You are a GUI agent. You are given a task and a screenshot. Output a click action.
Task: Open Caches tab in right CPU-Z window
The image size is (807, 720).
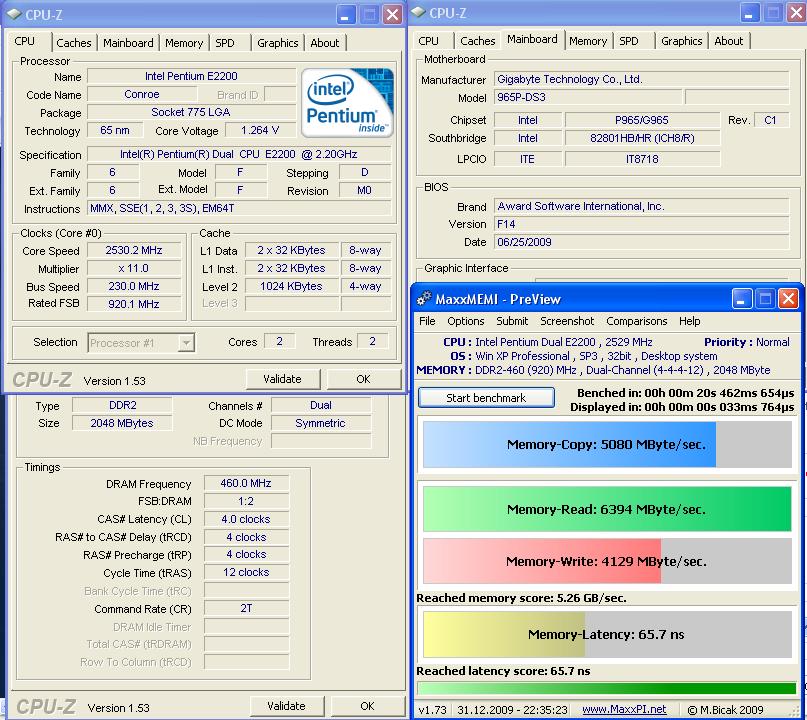(478, 41)
